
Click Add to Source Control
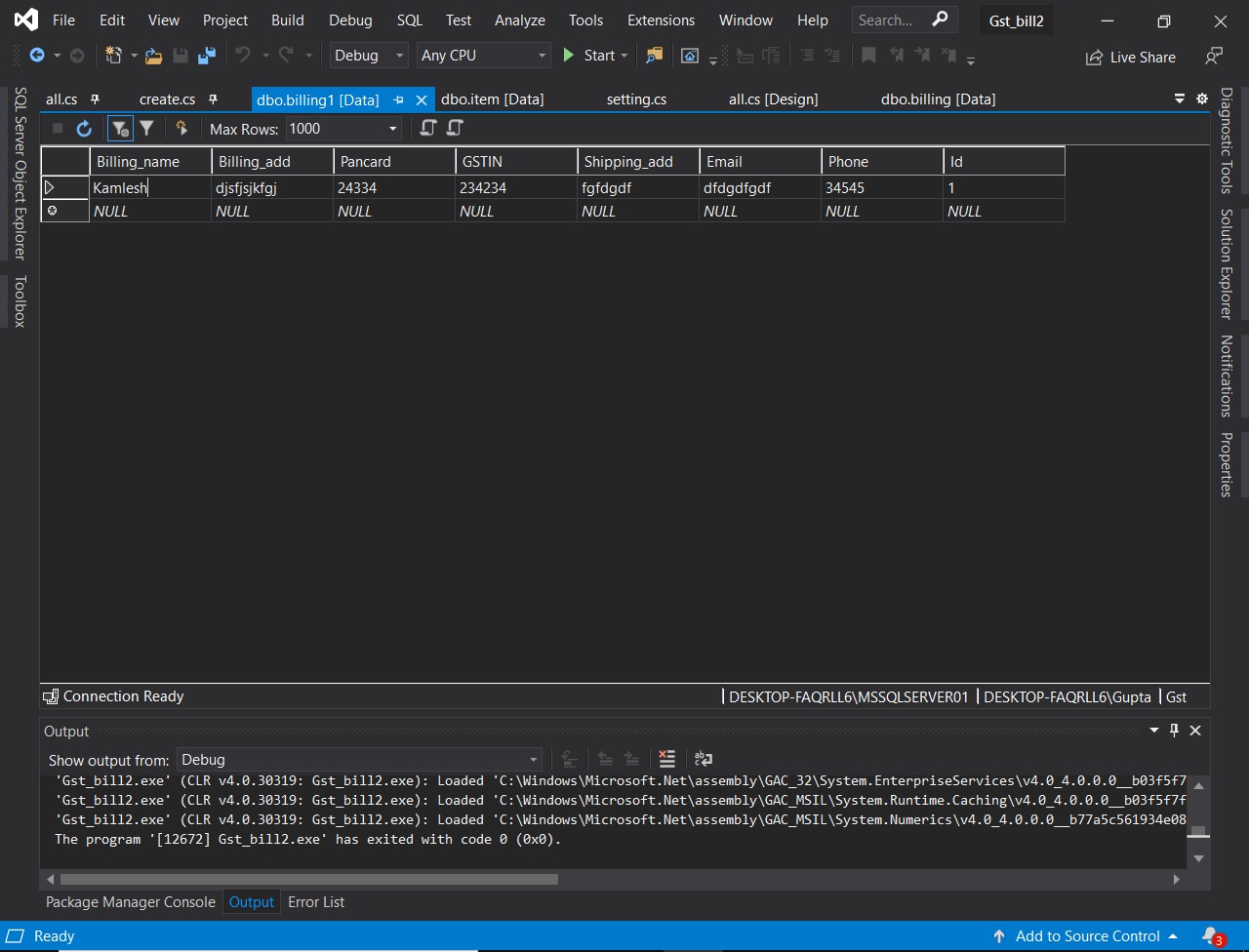click(x=1087, y=936)
